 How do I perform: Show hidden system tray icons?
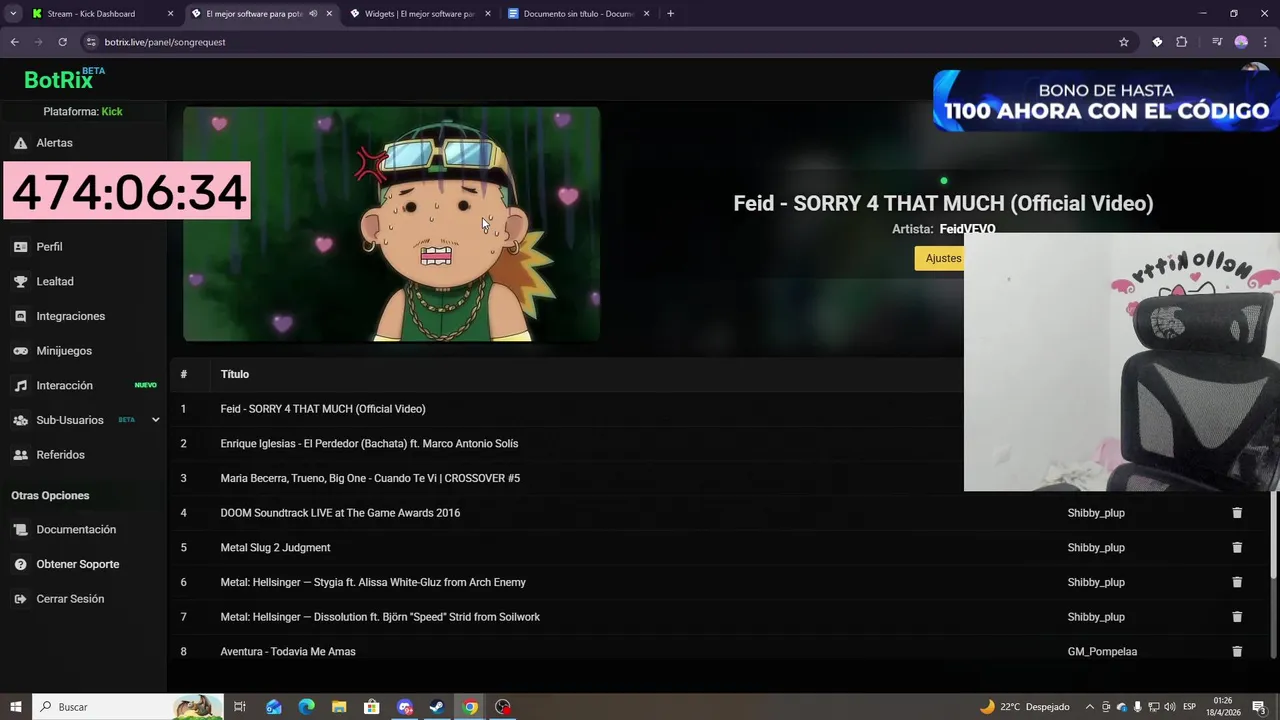(1090, 707)
